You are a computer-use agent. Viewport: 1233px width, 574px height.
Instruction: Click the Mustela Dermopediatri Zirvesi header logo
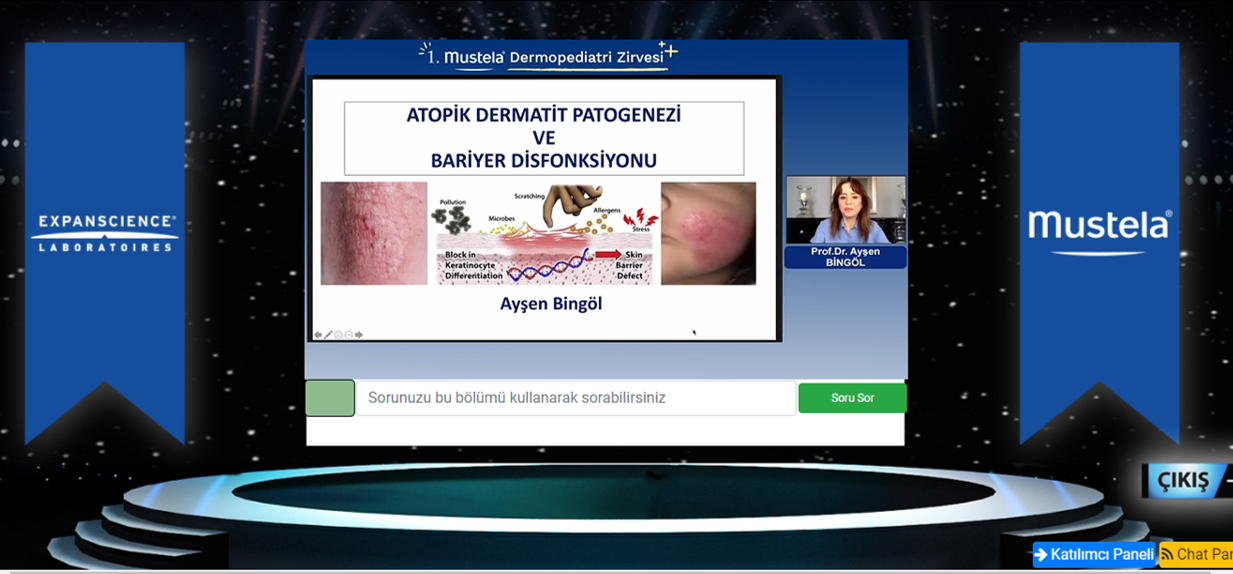tap(548, 56)
